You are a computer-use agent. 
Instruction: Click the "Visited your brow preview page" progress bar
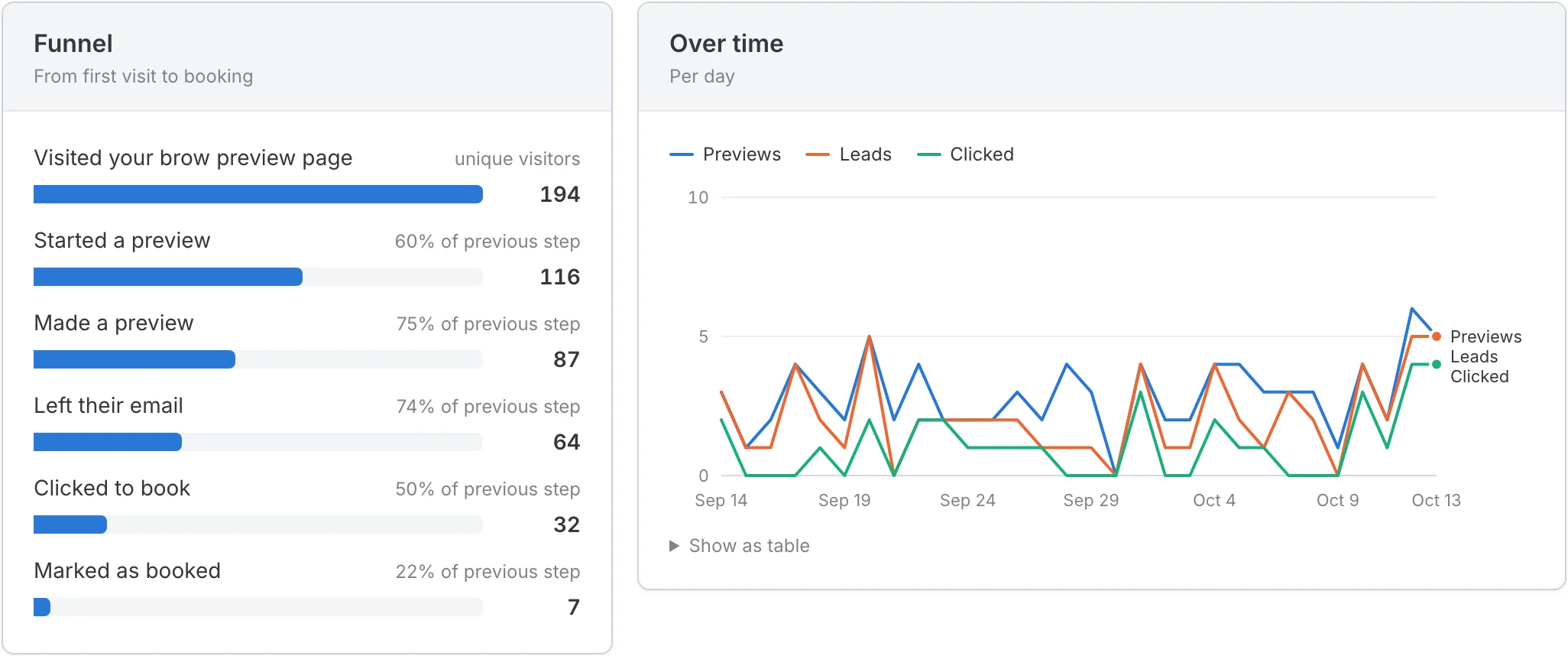pyautogui.click(x=258, y=194)
